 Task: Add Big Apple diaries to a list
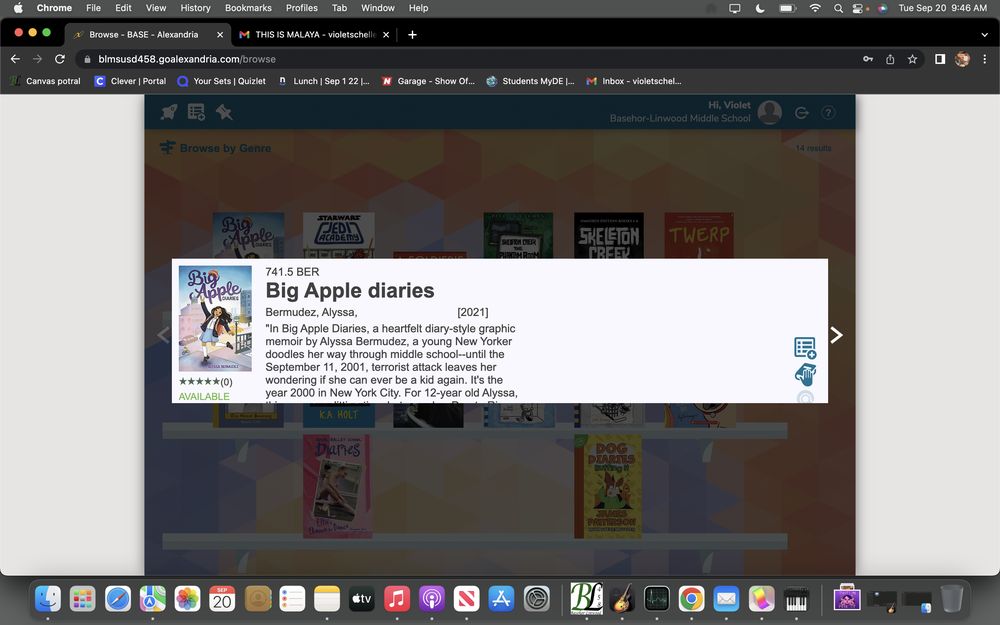coord(804,348)
